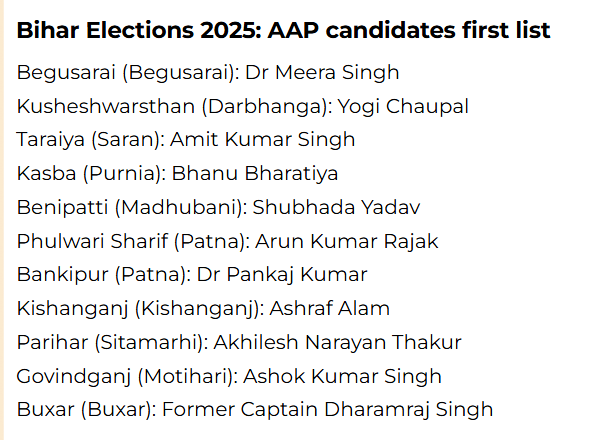Click the name 'Yogi Chaupal'

point(403,107)
